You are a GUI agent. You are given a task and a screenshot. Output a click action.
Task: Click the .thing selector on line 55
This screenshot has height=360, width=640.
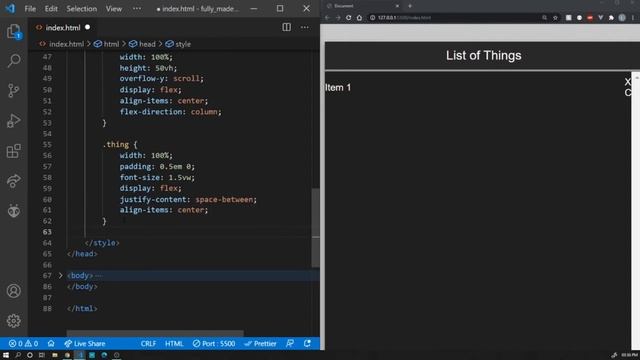click(x=116, y=144)
